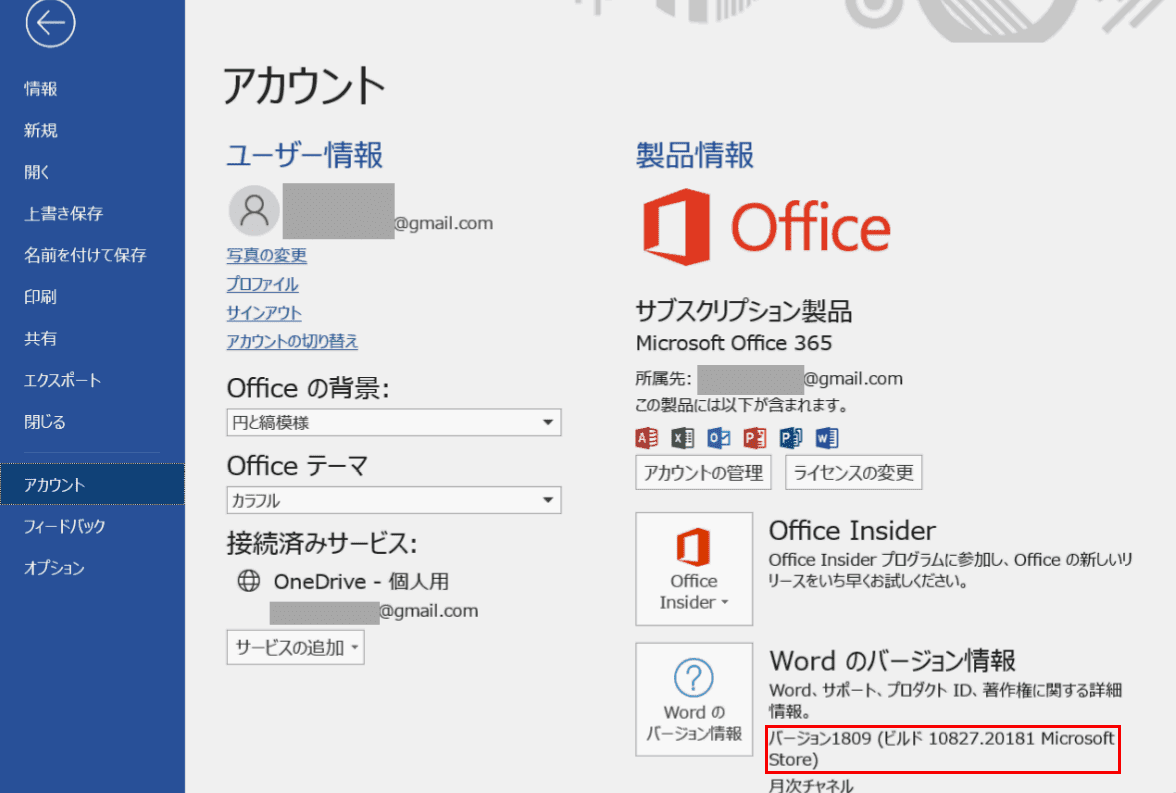Screen dimensions: 1176x793
Task: Click the アカウントの管理 button
Action: pyautogui.click(x=704, y=473)
